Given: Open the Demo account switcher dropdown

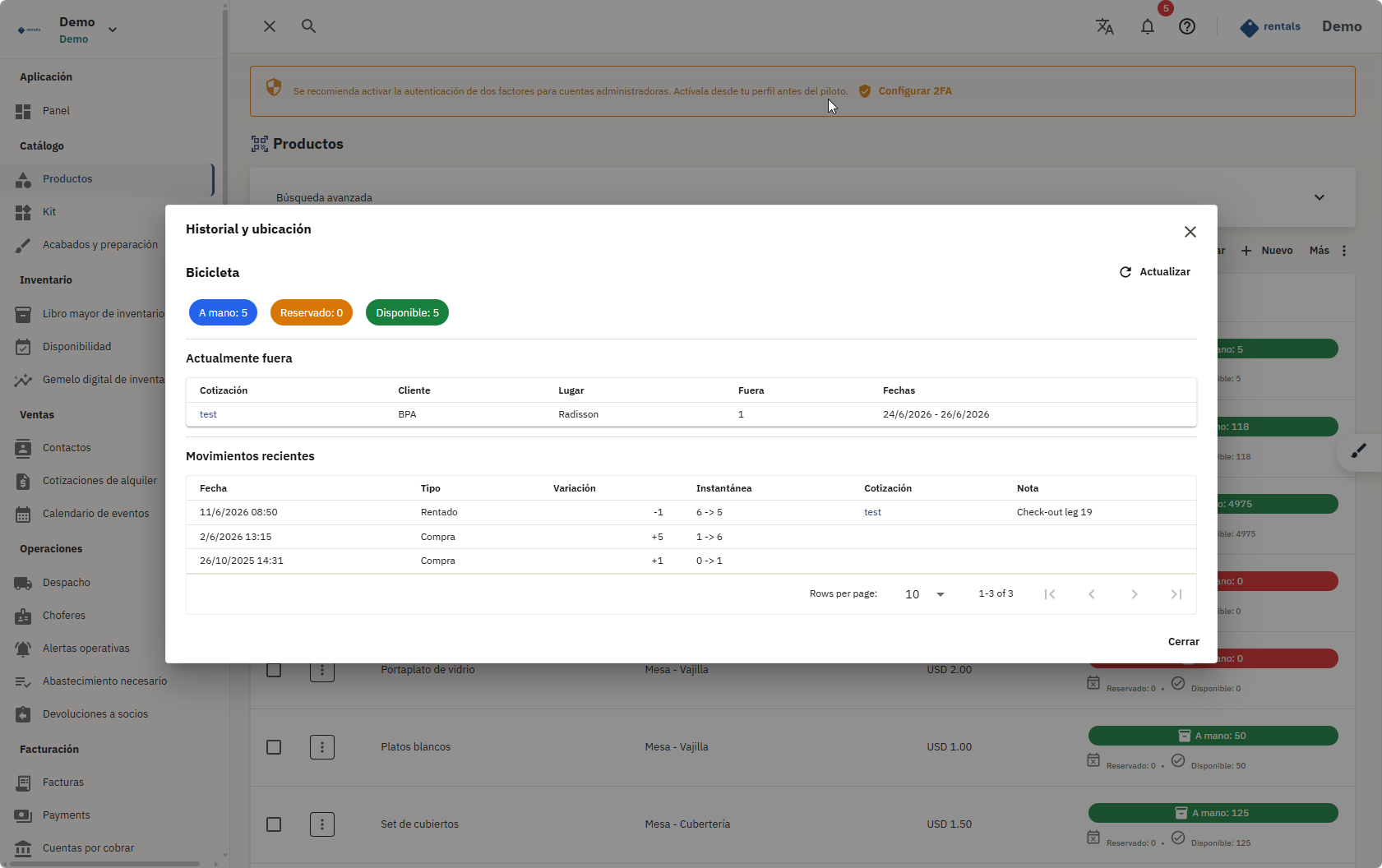Looking at the screenshot, I should coord(113,30).
